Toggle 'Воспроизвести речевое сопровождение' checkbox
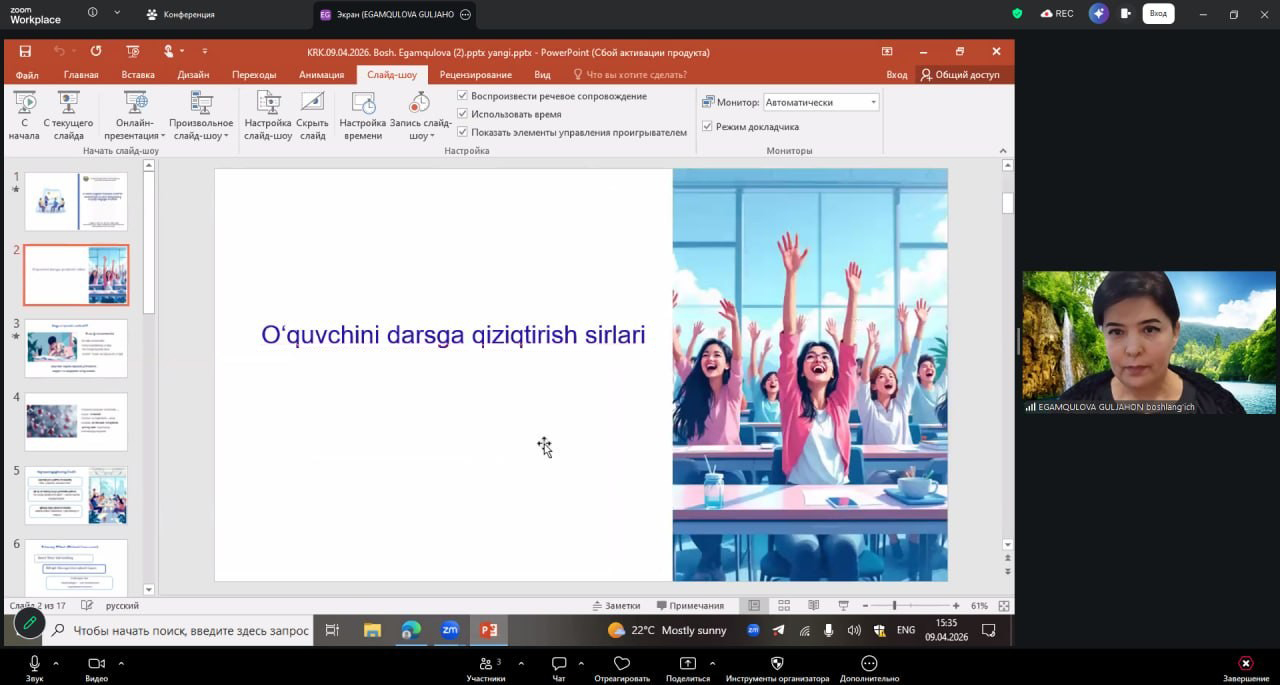The image size is (1280, 685). [463, 96]
